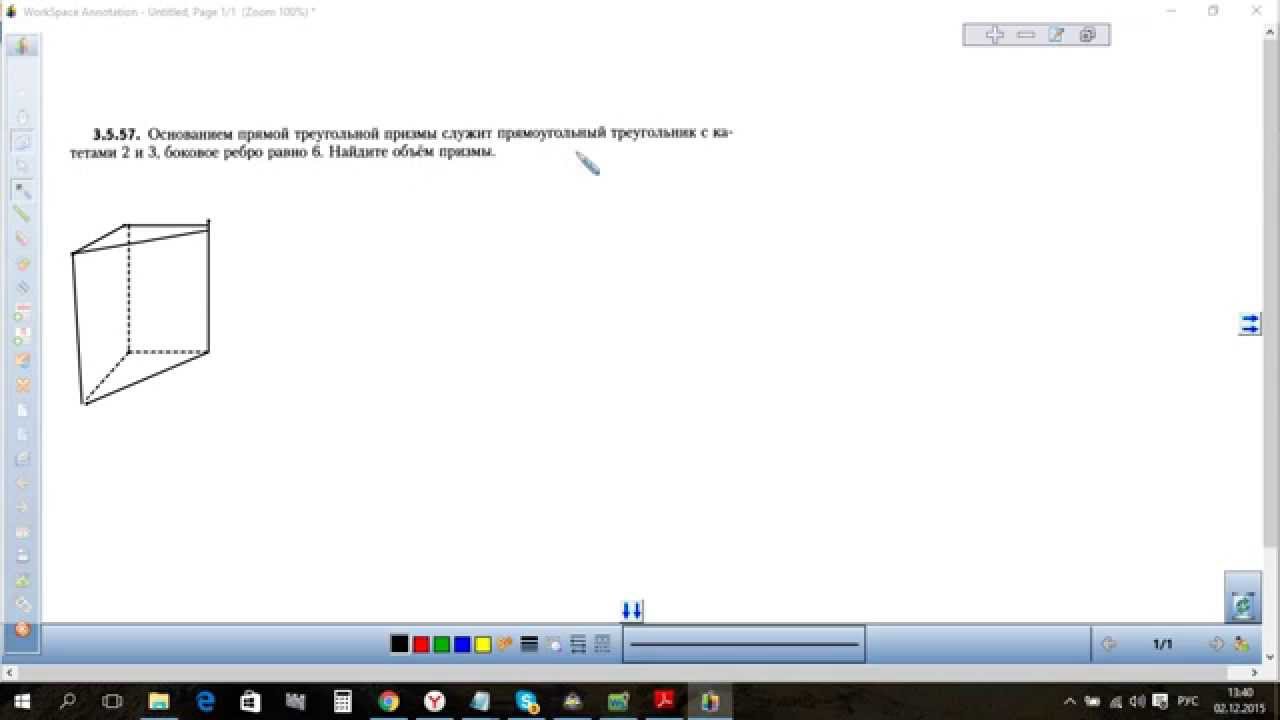The height and width of the screenshot is (720, 1280).
Task: Open the recycle bin in lower right
Action: (1243, 604)
